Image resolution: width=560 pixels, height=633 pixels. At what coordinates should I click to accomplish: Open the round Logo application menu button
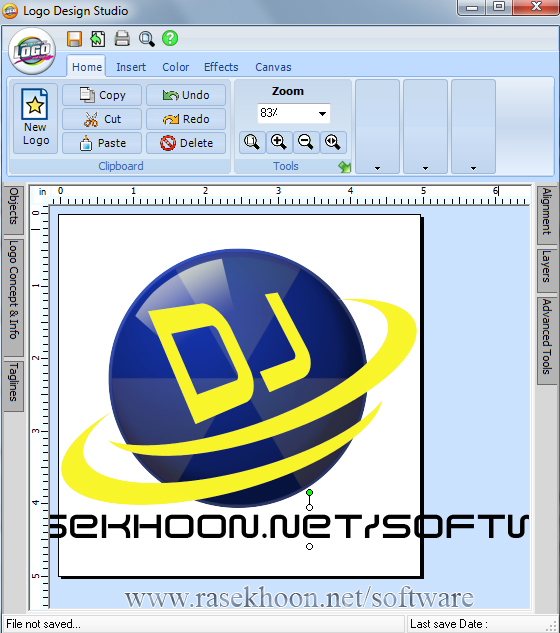32,51
